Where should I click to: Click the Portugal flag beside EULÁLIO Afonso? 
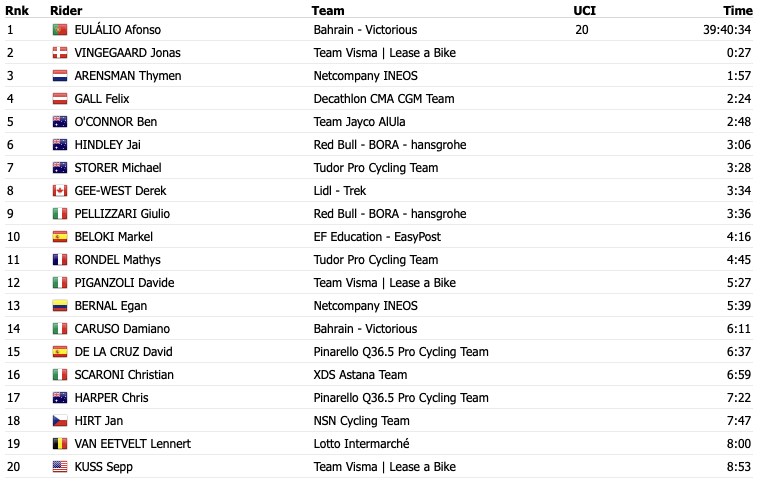tap(60, 30)
